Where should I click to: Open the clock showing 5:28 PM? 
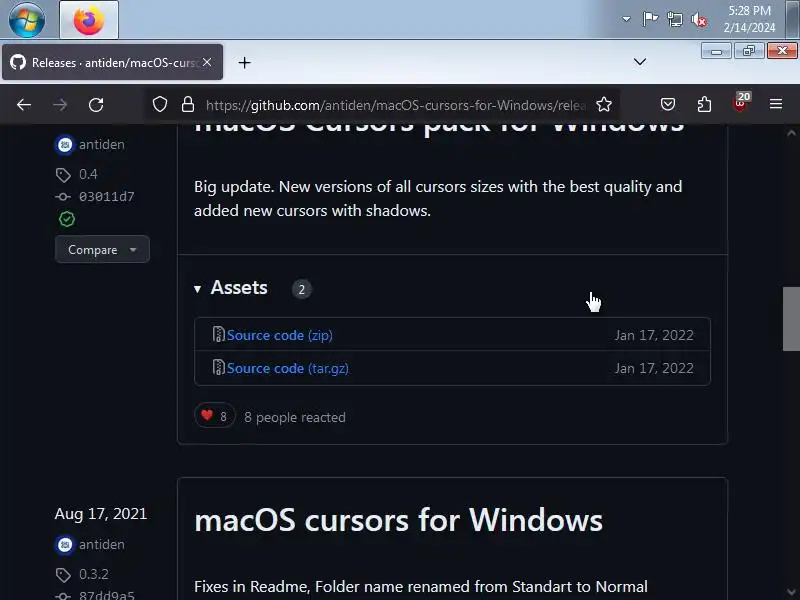tap(749, 19)
